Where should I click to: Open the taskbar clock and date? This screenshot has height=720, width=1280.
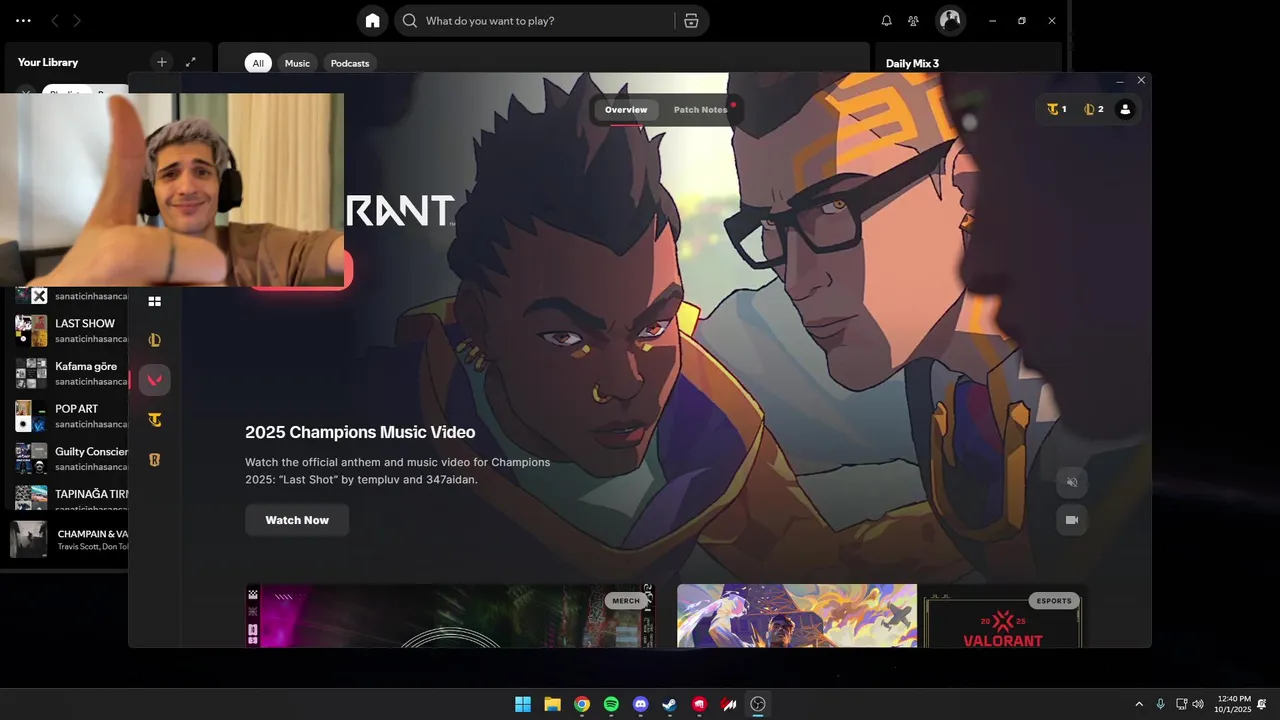coord(1233,704)
